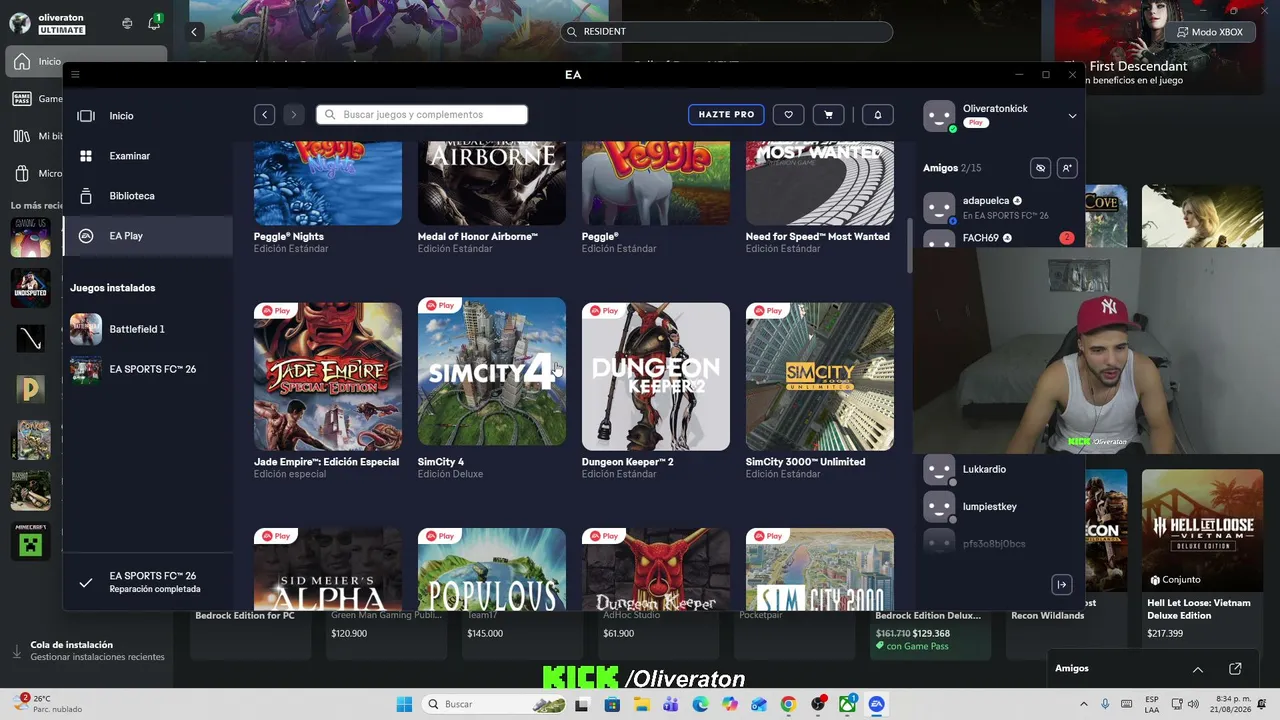
Task: Open the Dungeon Keeper 2 game cover
Action: point(656,376)
